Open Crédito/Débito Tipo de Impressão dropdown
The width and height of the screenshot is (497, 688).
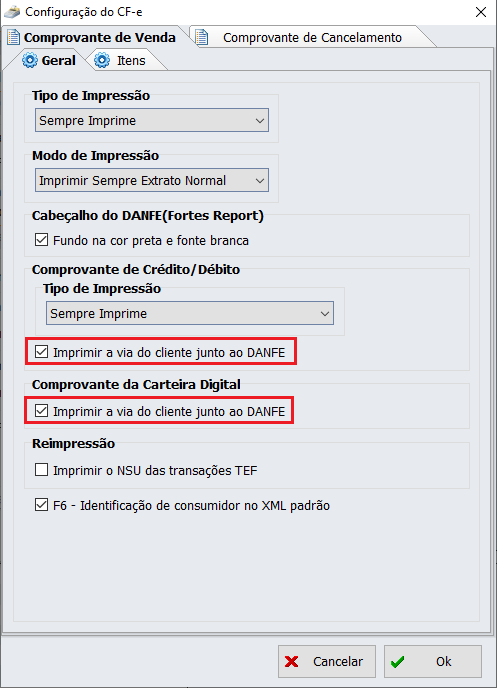coord(190,313)
